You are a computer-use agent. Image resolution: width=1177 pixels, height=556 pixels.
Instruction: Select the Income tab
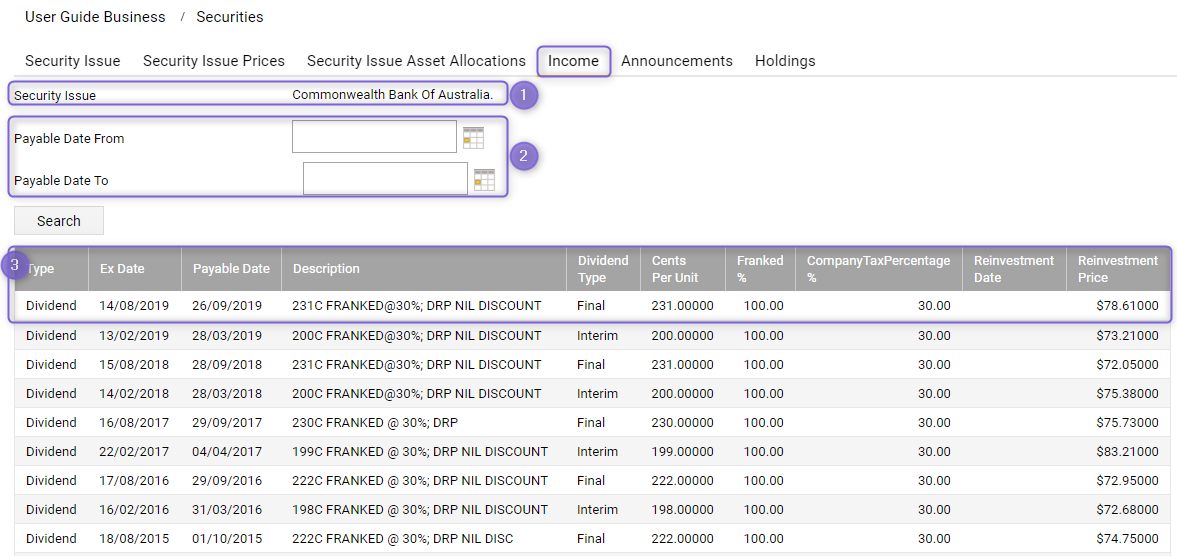tap(573, 61)
